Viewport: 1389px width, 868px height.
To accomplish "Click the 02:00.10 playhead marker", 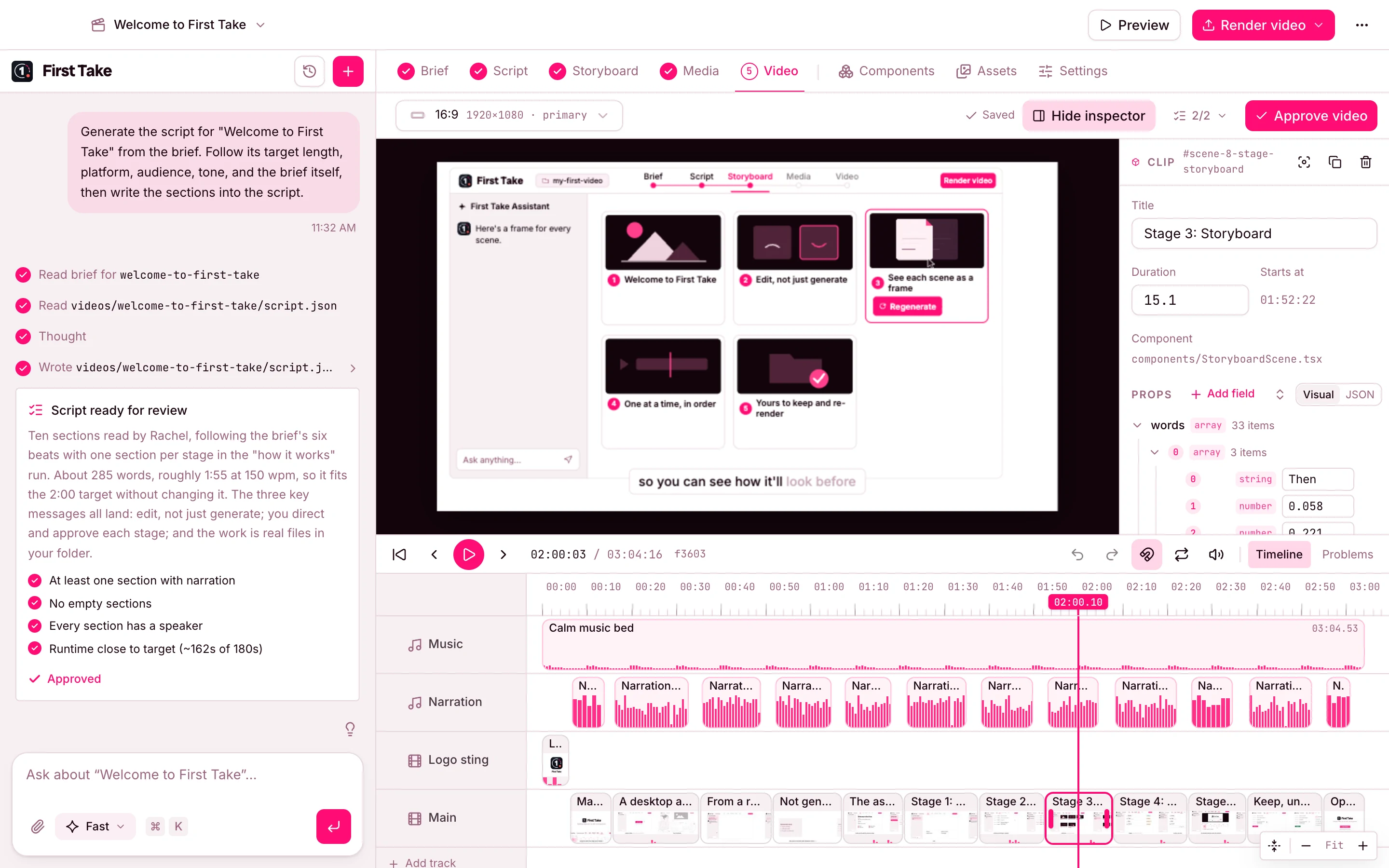I will tap(1077, 602).
